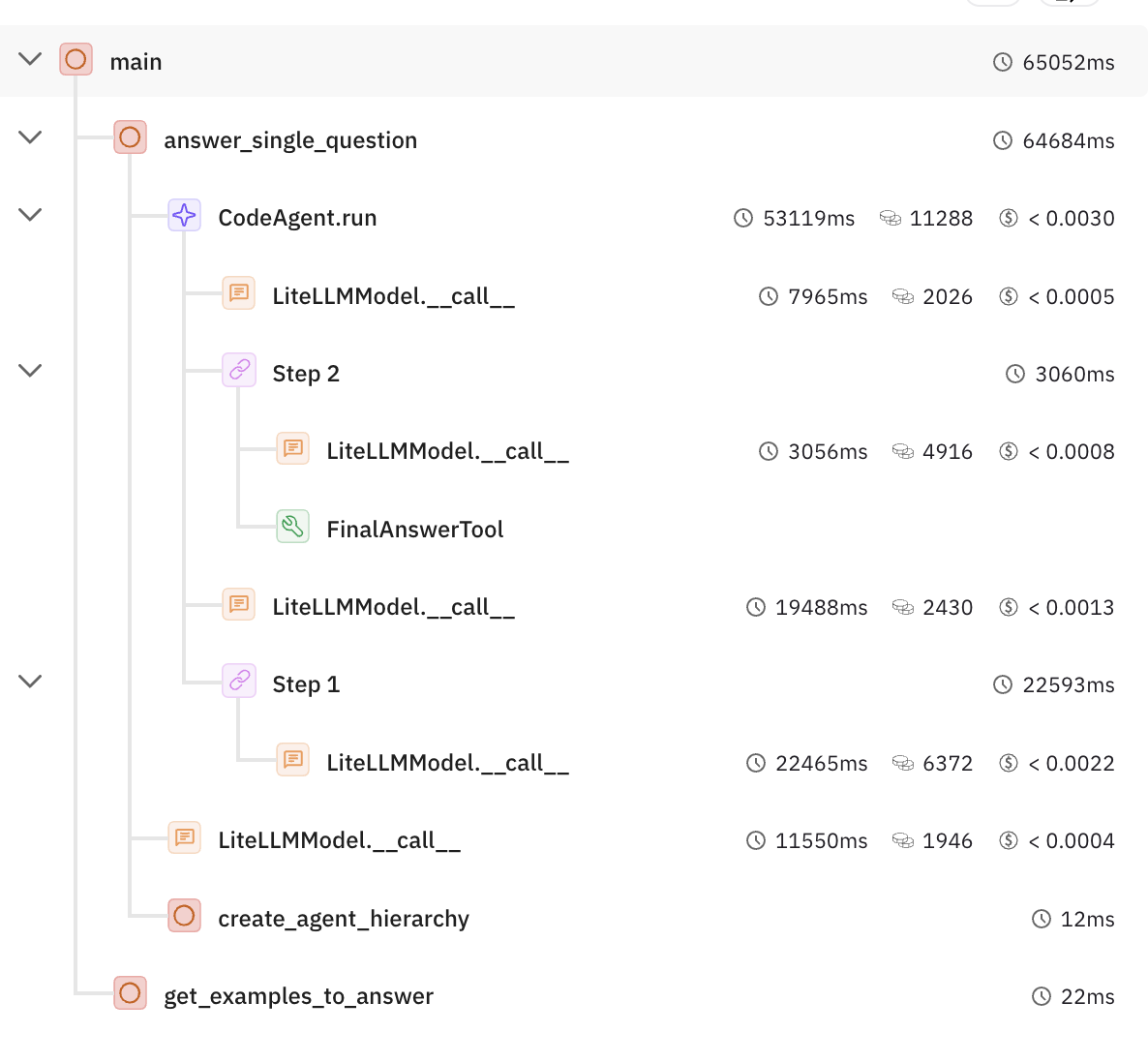Screen dimensions: 1148x1063
Task: Select the LiteLLMModel call taking 11550ms
Action: pos(339,840)
